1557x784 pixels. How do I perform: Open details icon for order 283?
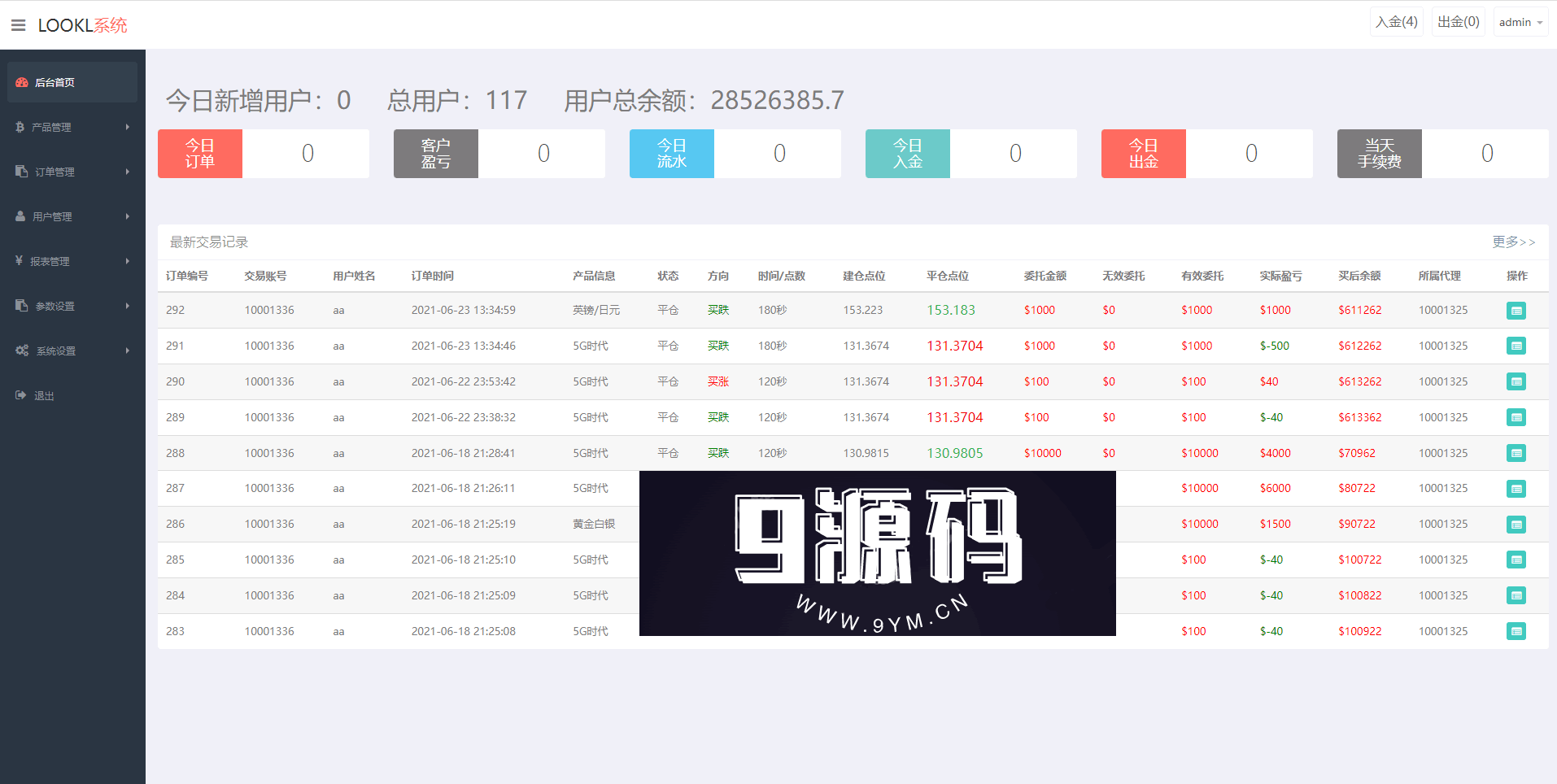pyautogui.click(x=1516, y=631)
